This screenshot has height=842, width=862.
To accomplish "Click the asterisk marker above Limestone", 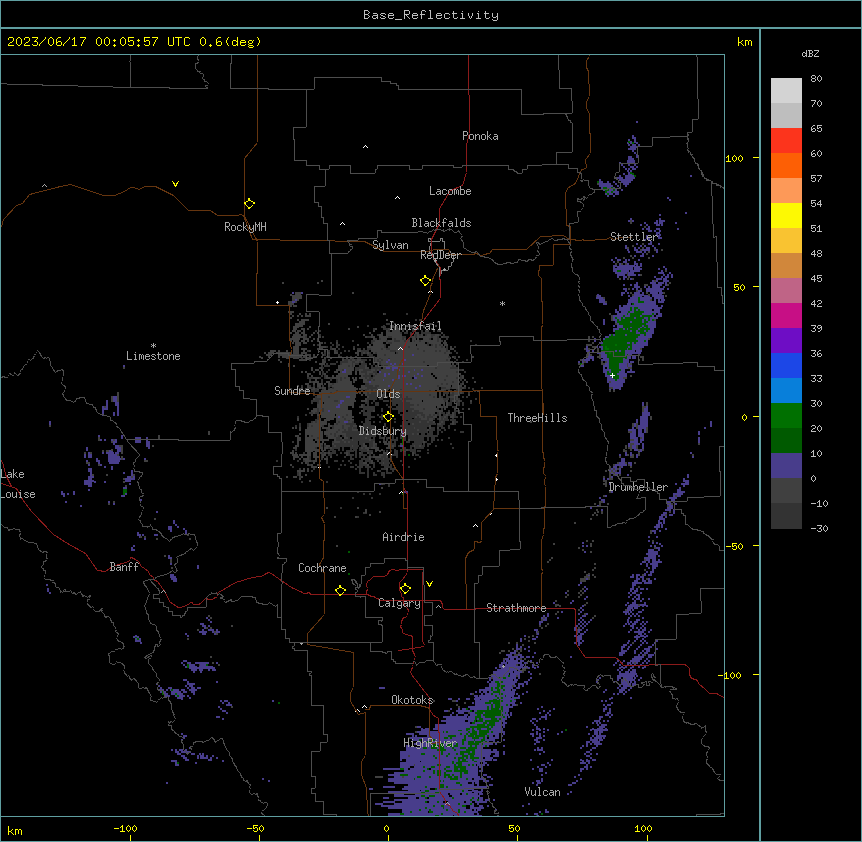I will coord(153,346).
